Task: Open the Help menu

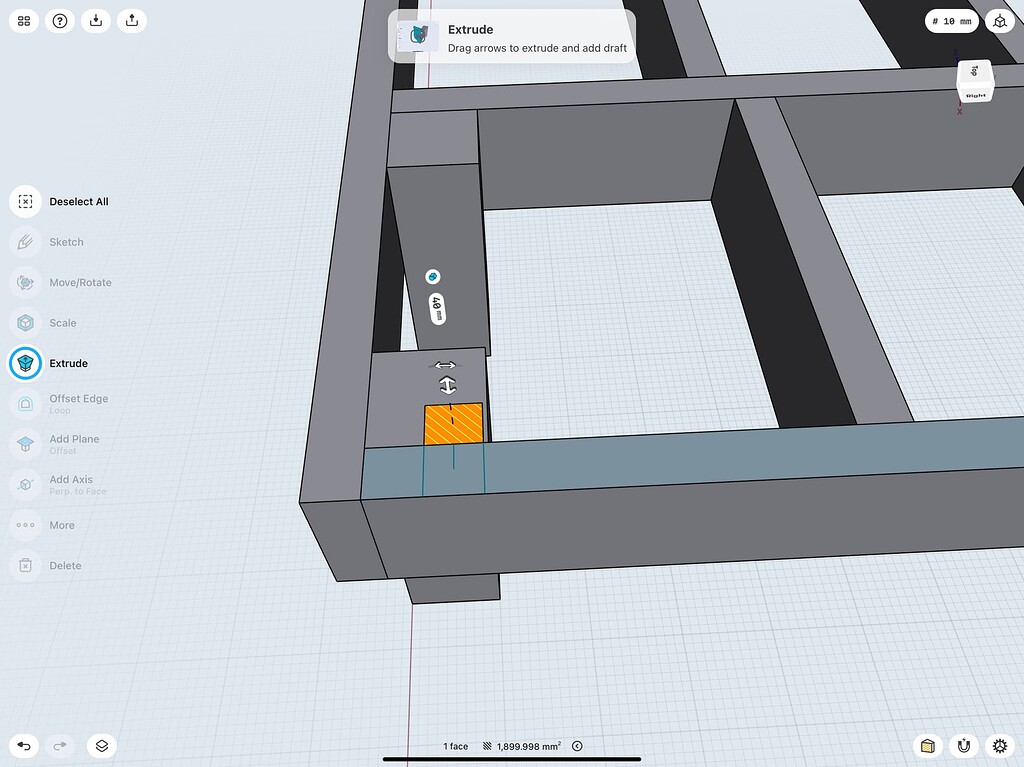Action: 60,20
